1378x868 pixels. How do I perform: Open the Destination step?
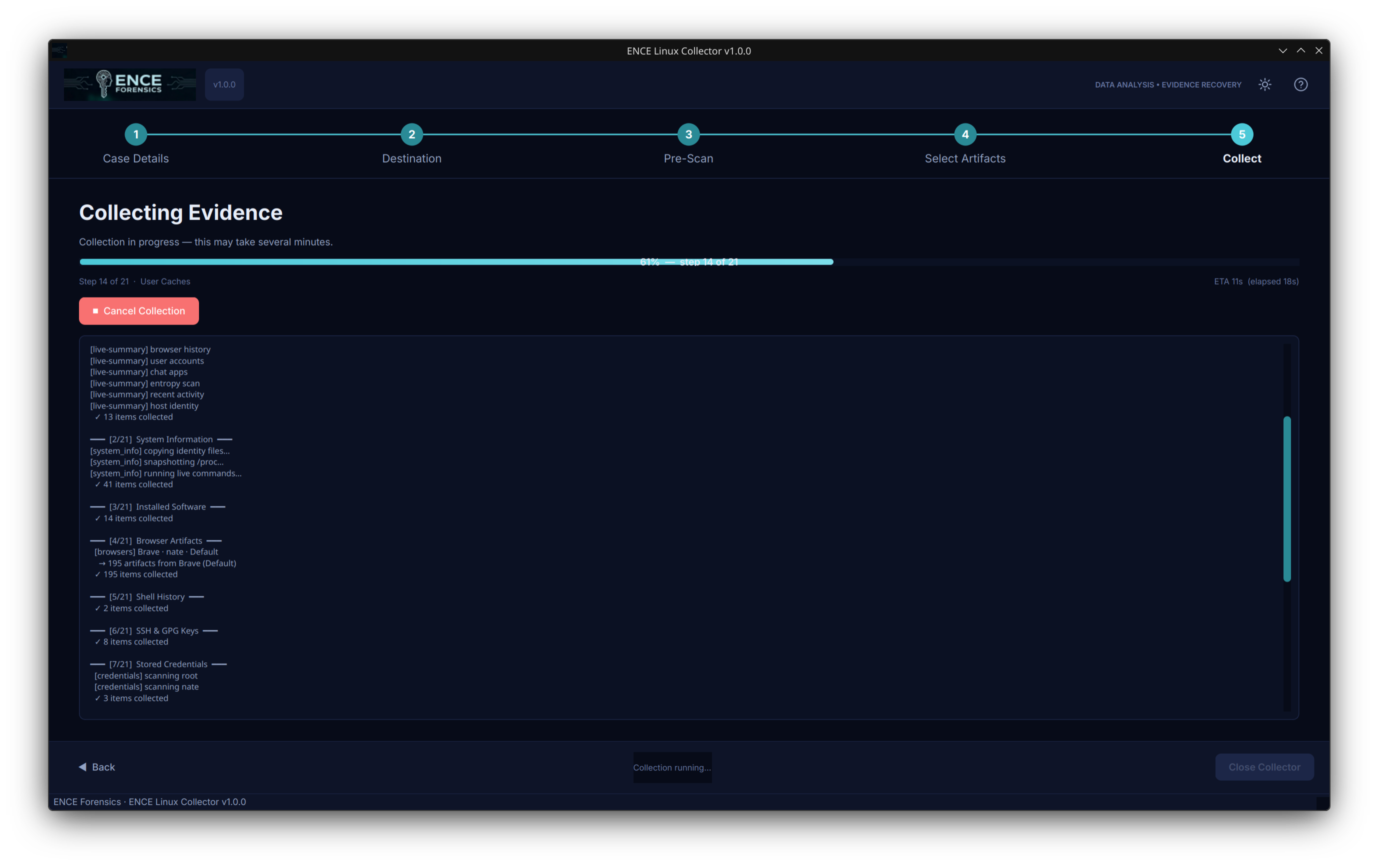point(412,158)
